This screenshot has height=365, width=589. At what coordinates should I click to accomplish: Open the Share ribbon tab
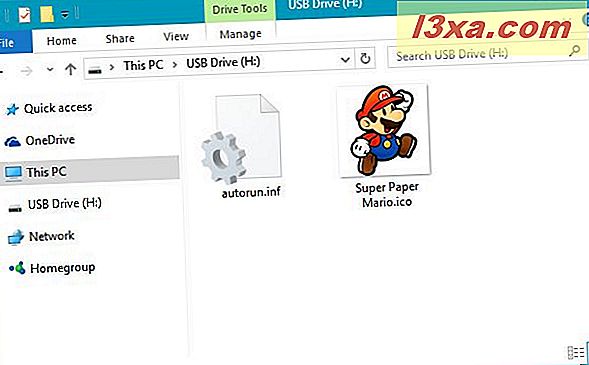(x=120, y=39)
